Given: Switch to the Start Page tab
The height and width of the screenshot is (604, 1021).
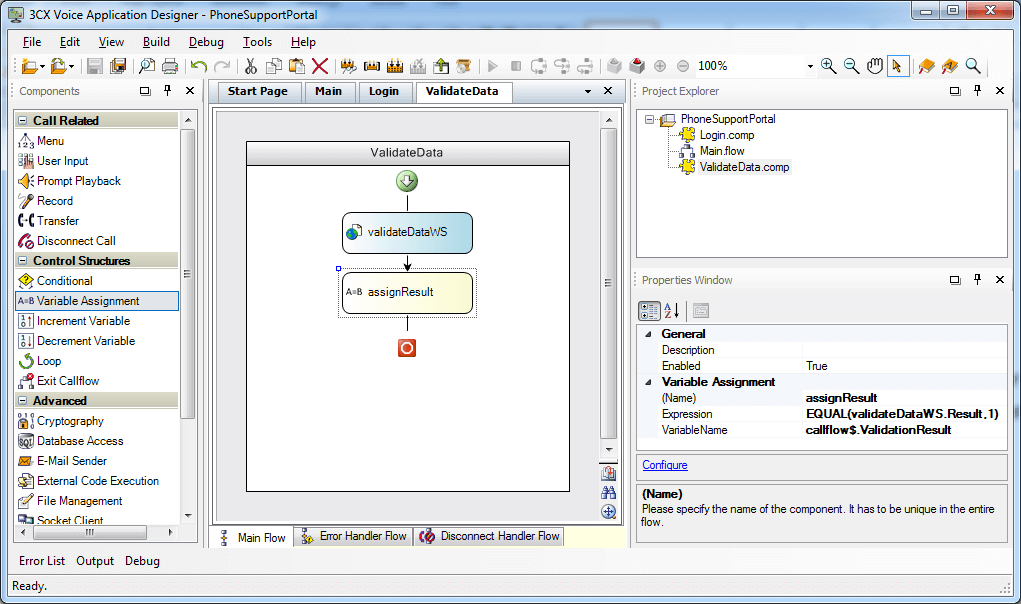Looking at the screenshot, I should tap(257, 91).
